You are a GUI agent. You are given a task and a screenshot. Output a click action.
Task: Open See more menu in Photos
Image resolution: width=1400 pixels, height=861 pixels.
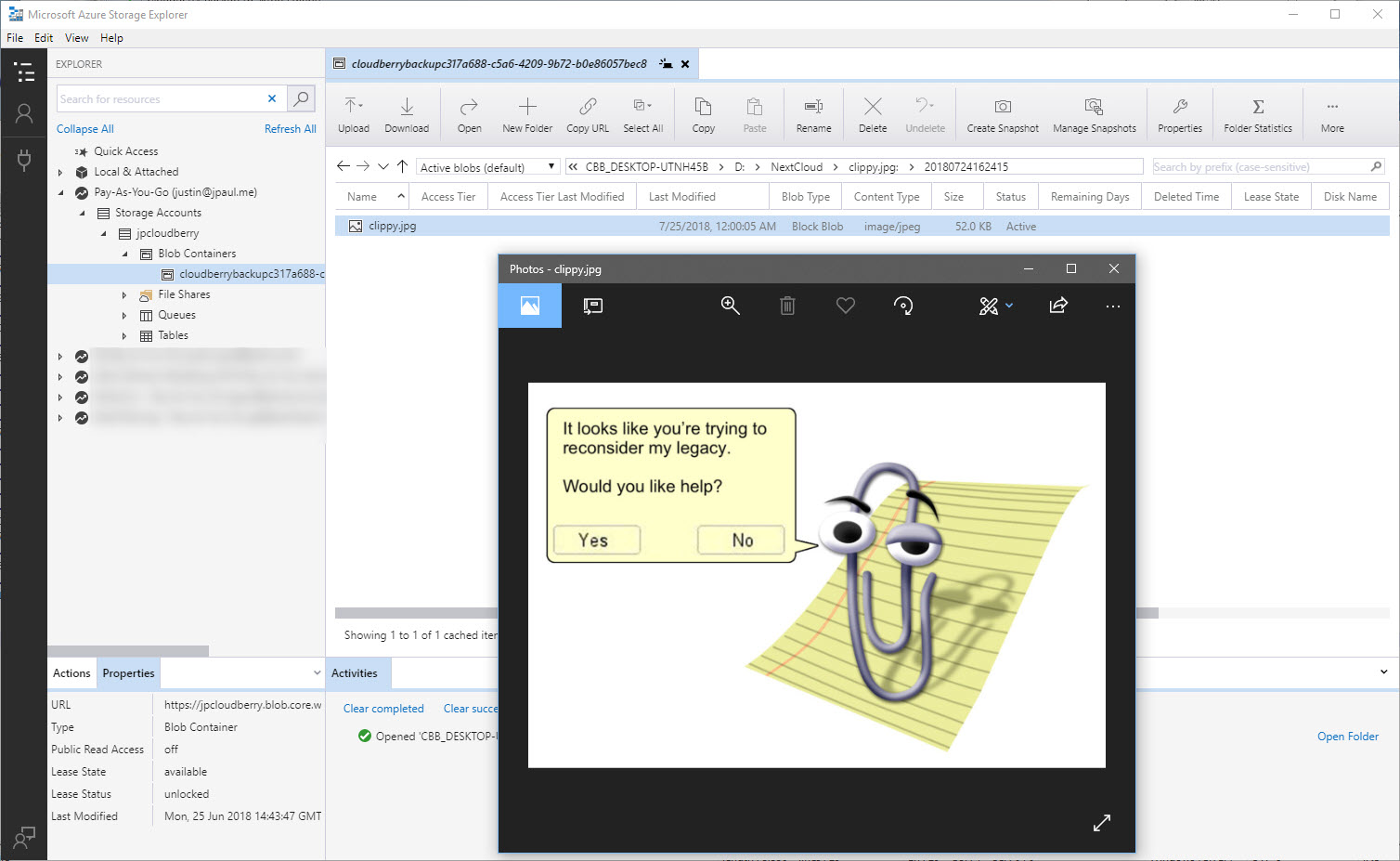(x=1113, y=306)
